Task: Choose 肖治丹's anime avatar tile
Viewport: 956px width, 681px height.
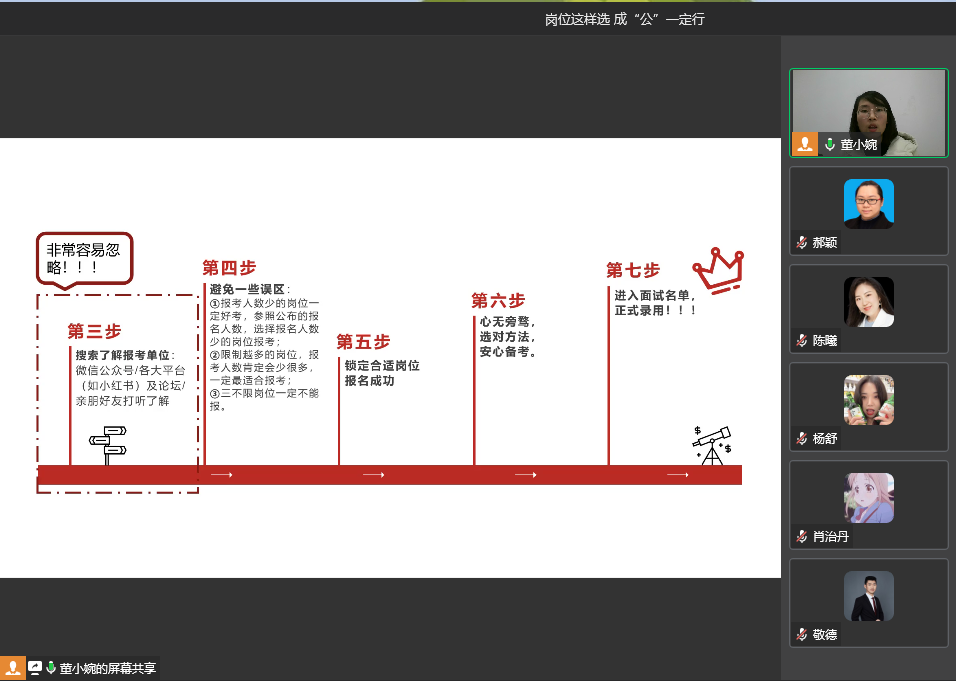Action: click(868, 498)
